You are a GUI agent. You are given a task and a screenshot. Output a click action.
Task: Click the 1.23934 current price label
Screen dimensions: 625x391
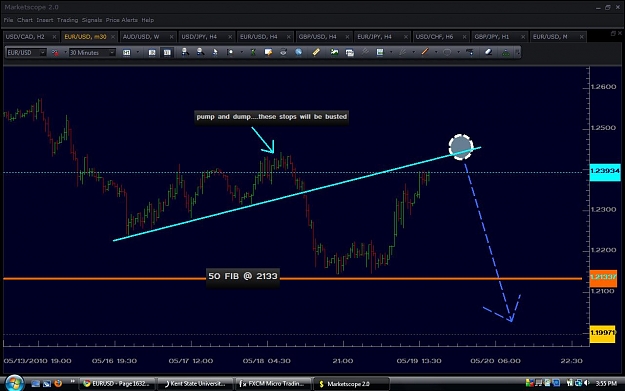point(605,171)
